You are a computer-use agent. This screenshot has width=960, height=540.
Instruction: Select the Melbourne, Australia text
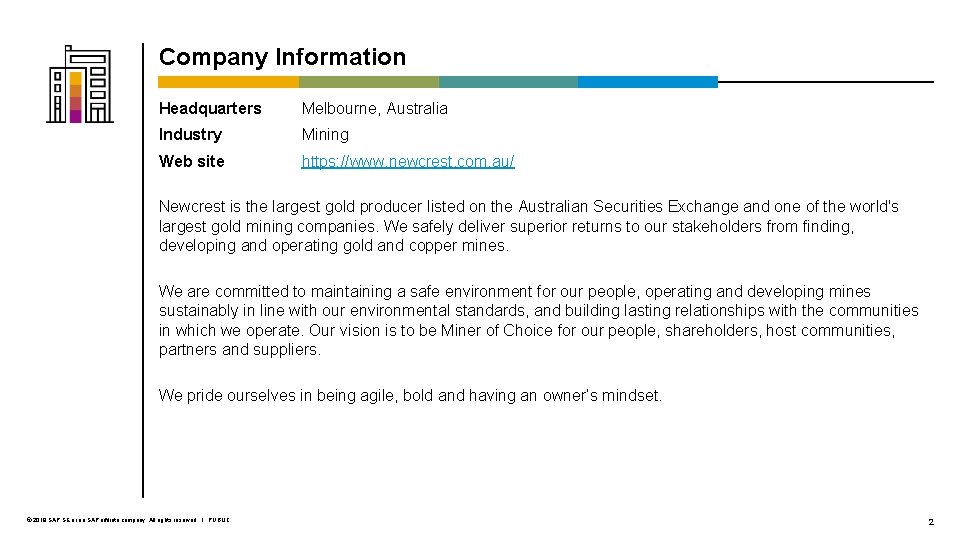pos(375,108)
